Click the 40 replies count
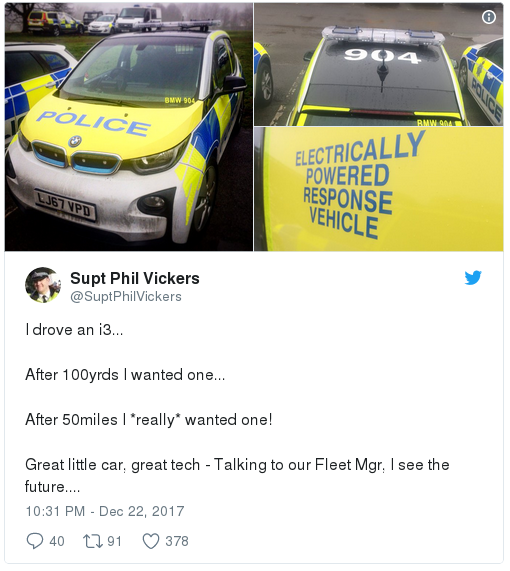 (57, 541)
